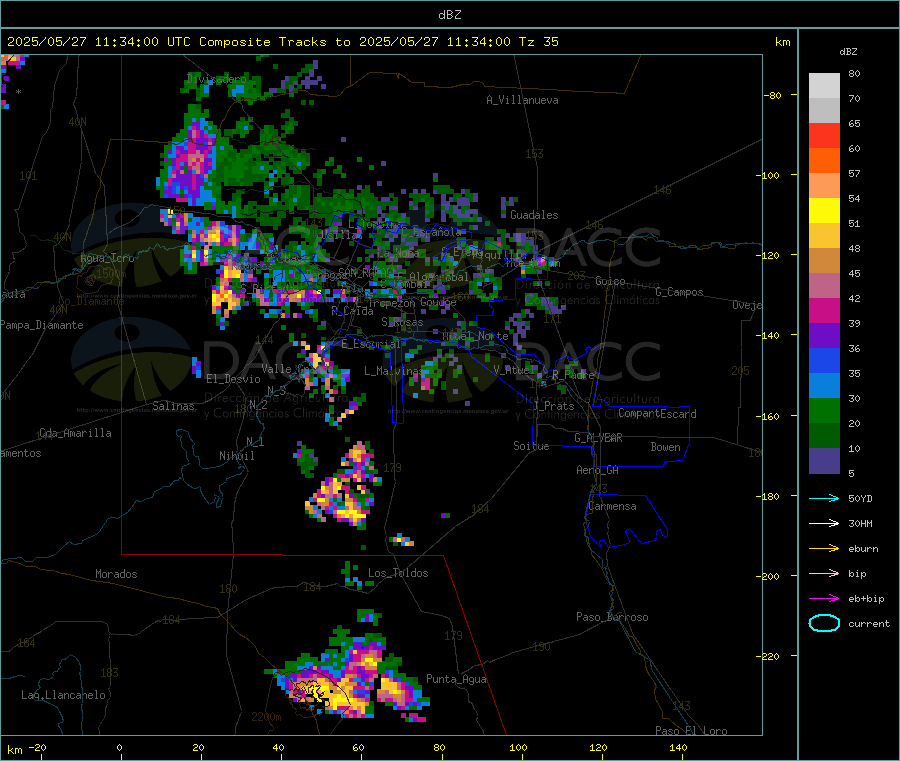900x761 pixels.
Task: Click the 36 dBZ purple swatch
Action: tap(824, 336)
